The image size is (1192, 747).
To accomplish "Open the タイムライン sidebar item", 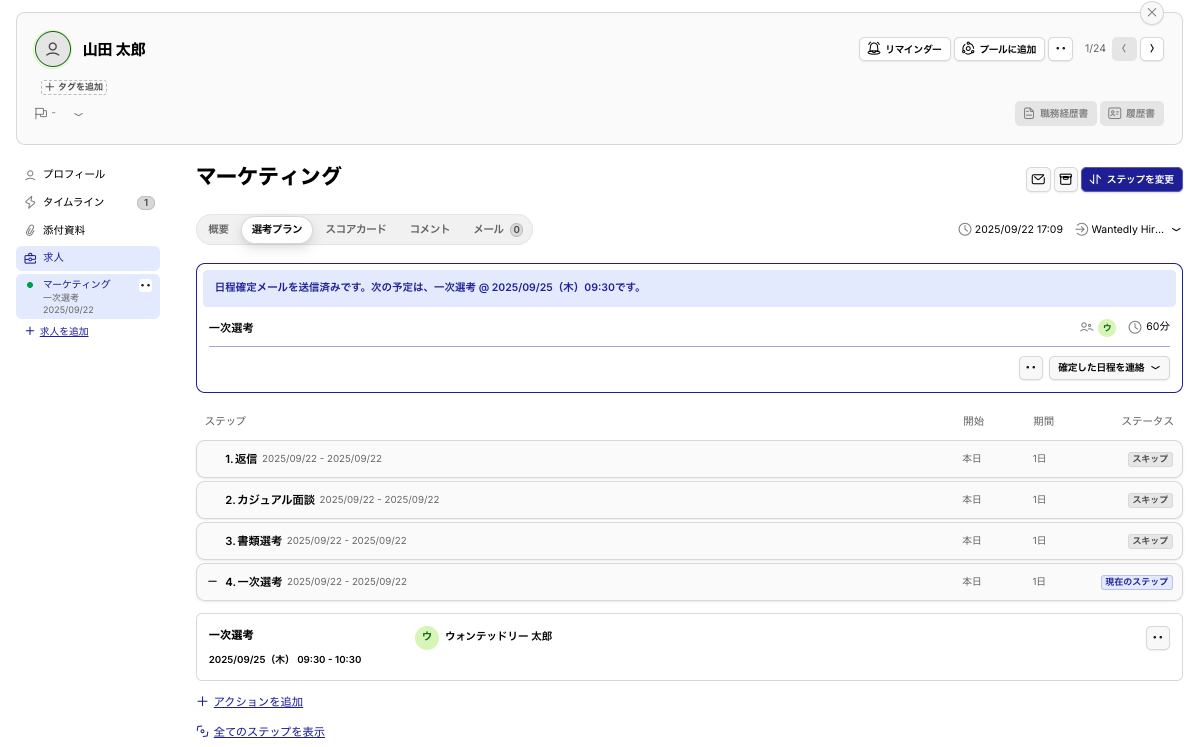I will pyautogui.click(x=73, y=202).
